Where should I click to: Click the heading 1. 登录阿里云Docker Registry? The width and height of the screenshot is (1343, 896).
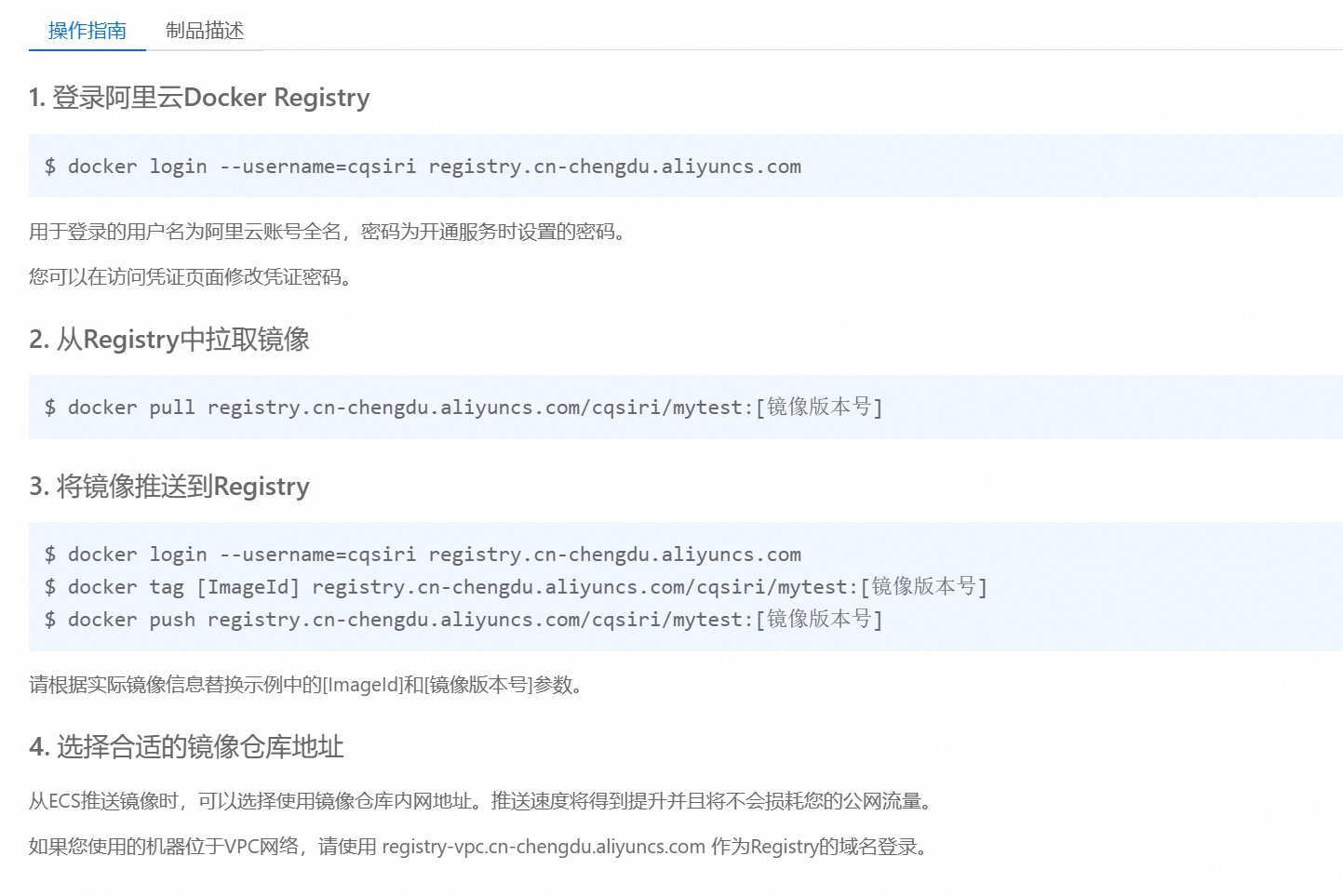tap(199, 98)
